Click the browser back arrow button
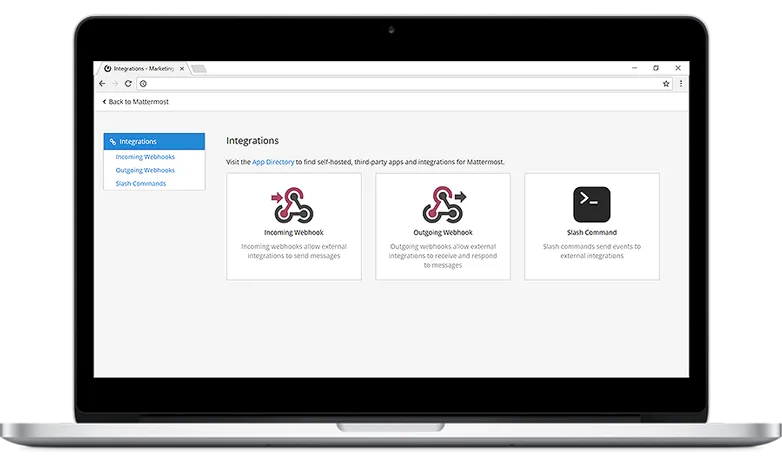Viewport: 782px width, 467px height. [x=102, y=84]
